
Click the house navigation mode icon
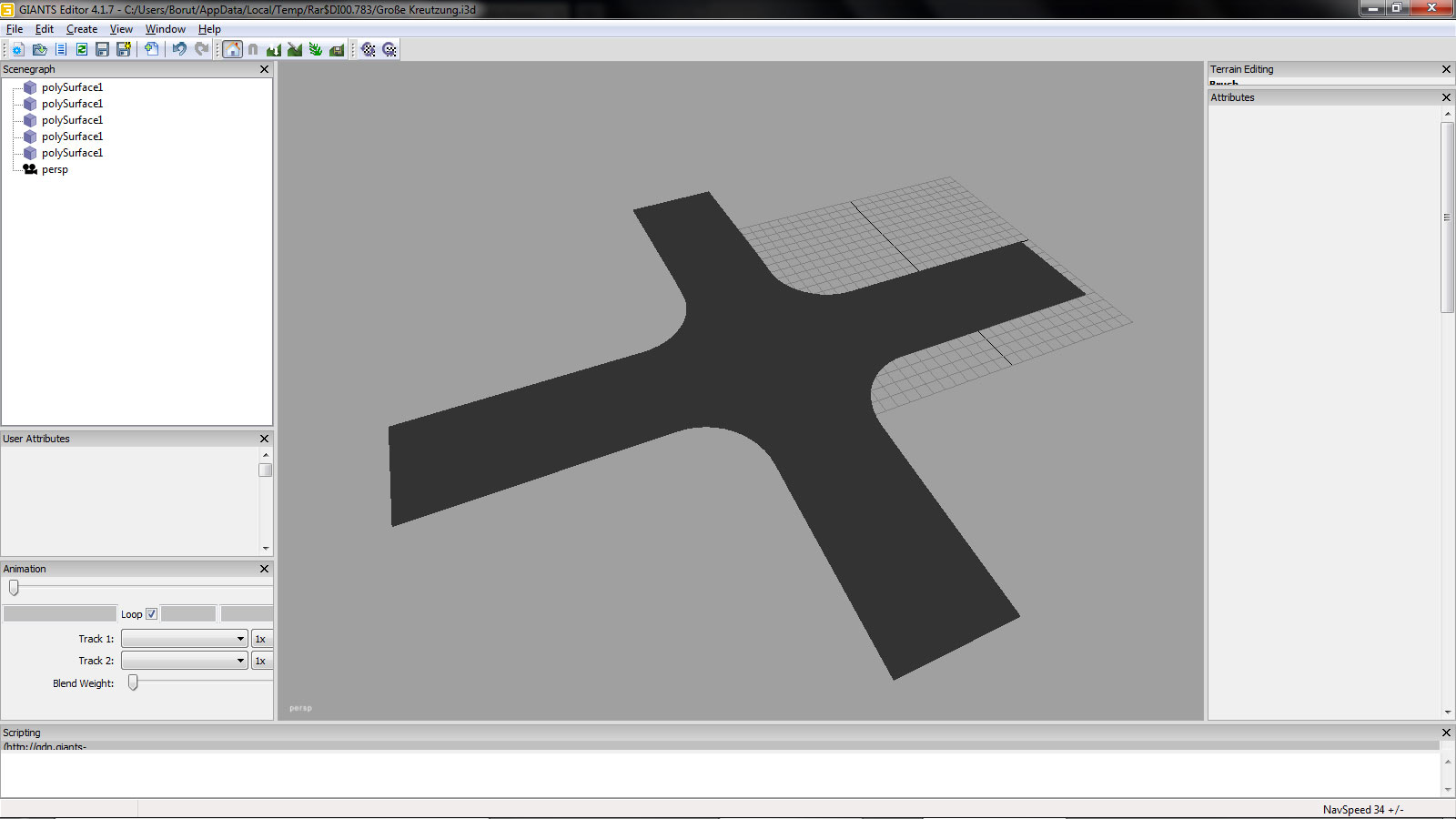[233, 49]
